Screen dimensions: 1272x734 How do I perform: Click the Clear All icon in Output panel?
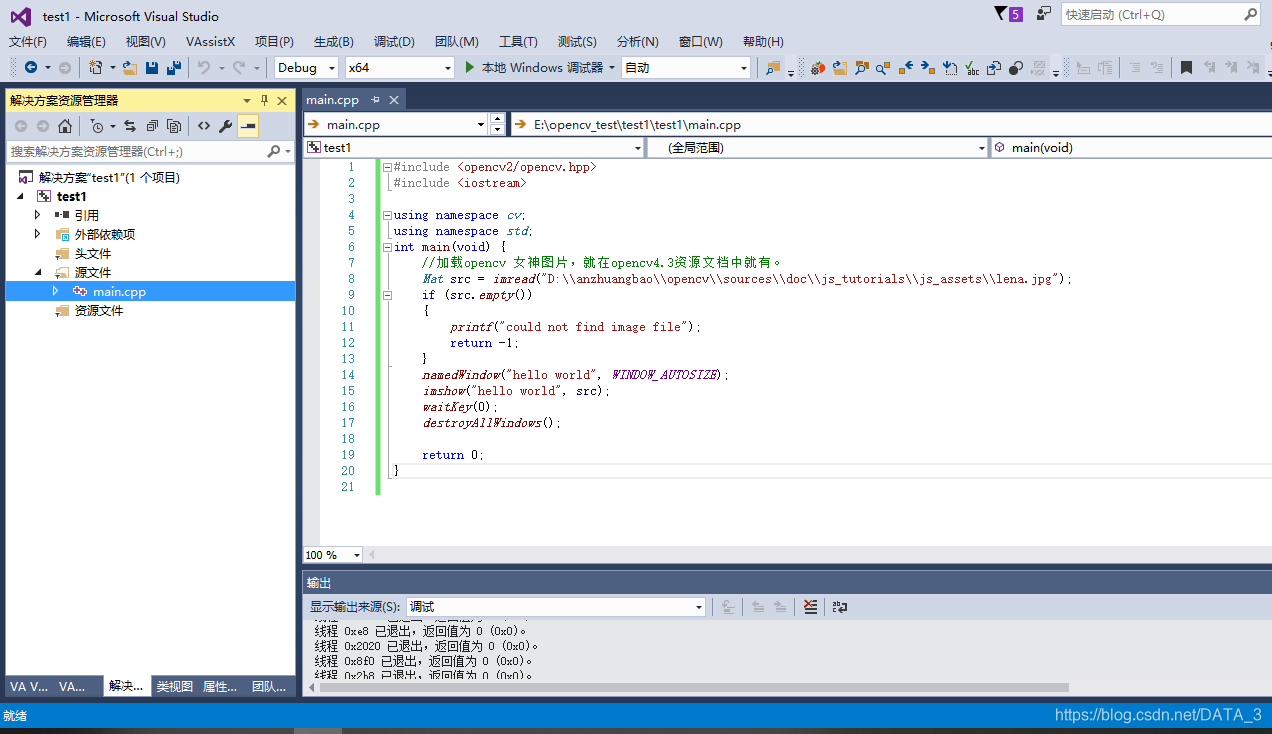tap(811, 606)
